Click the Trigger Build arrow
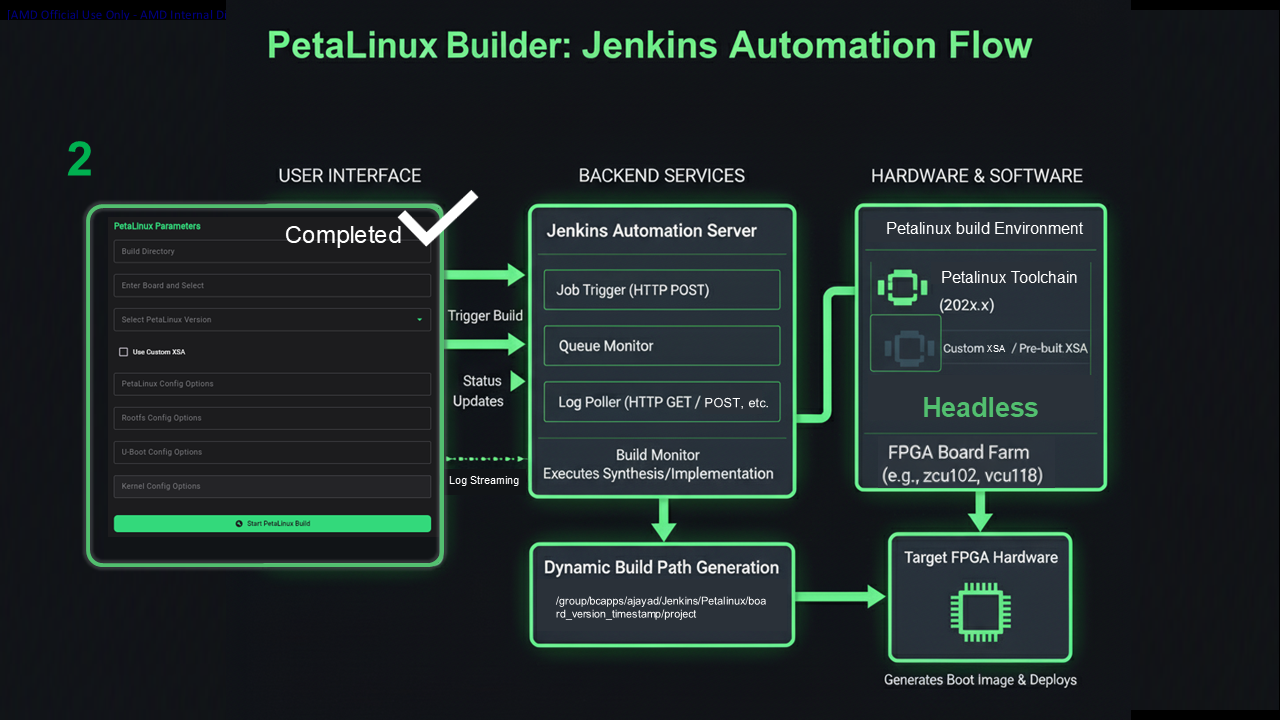Image resolution: width=1280 pixels, height=720 pixels. coord(485,274)
